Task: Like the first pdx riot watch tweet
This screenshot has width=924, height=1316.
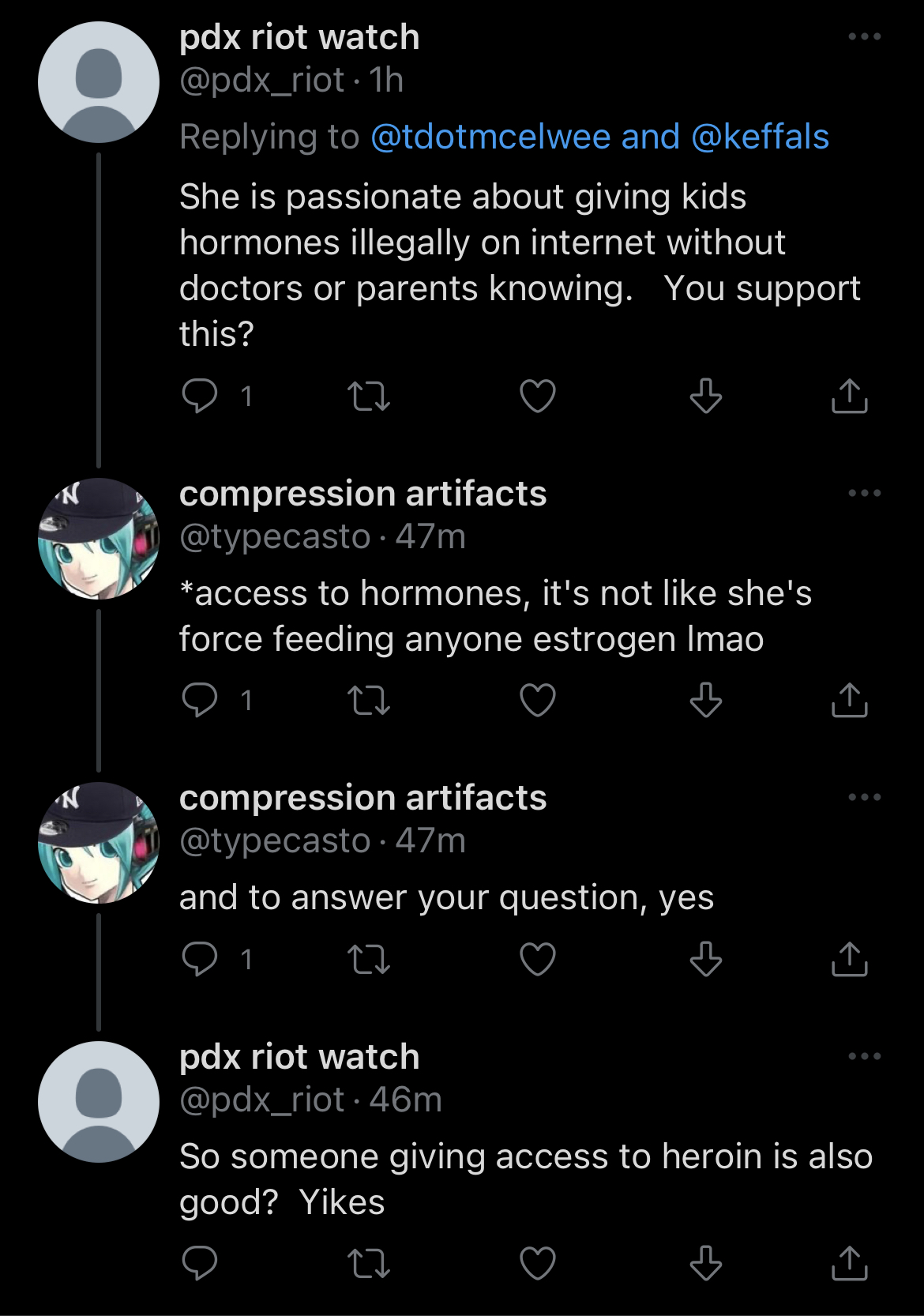Action: pyautogui.click(x=538, y=396)
